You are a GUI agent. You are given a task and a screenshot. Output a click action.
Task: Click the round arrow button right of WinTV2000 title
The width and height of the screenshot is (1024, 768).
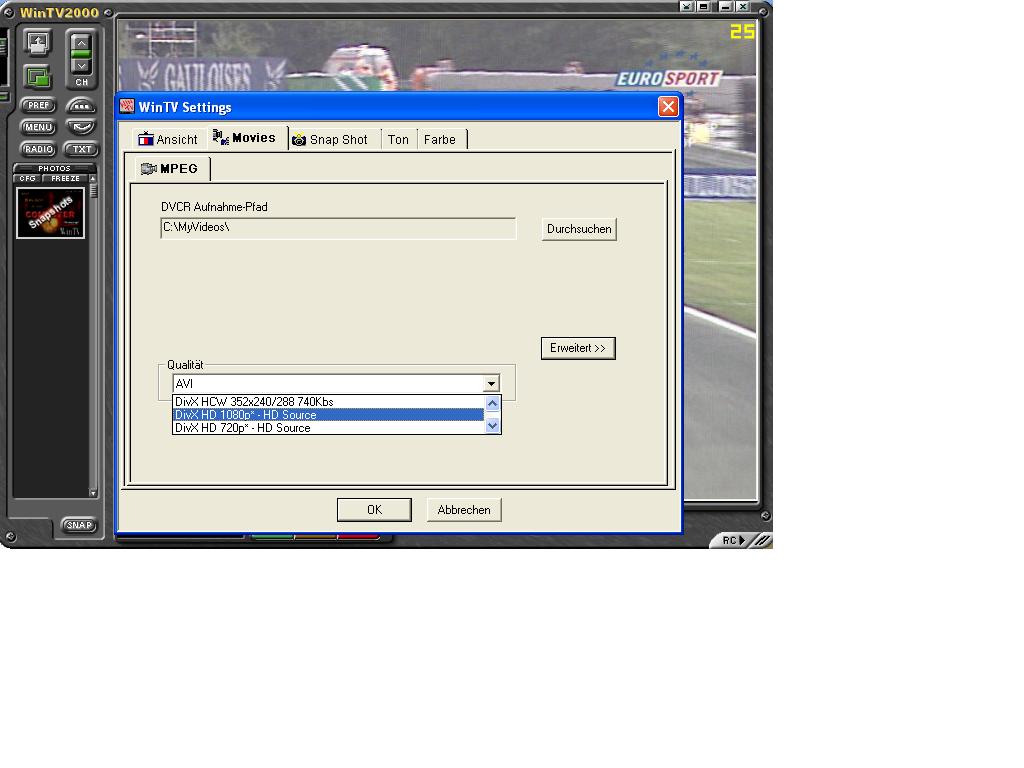(108, 12)
